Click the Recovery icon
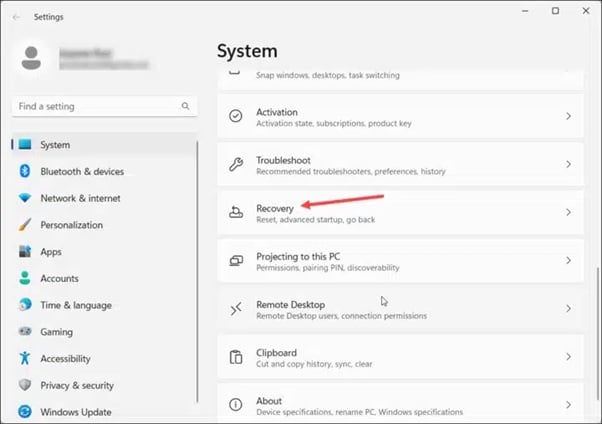Viewport: 602px width, 424px height. 236,212
